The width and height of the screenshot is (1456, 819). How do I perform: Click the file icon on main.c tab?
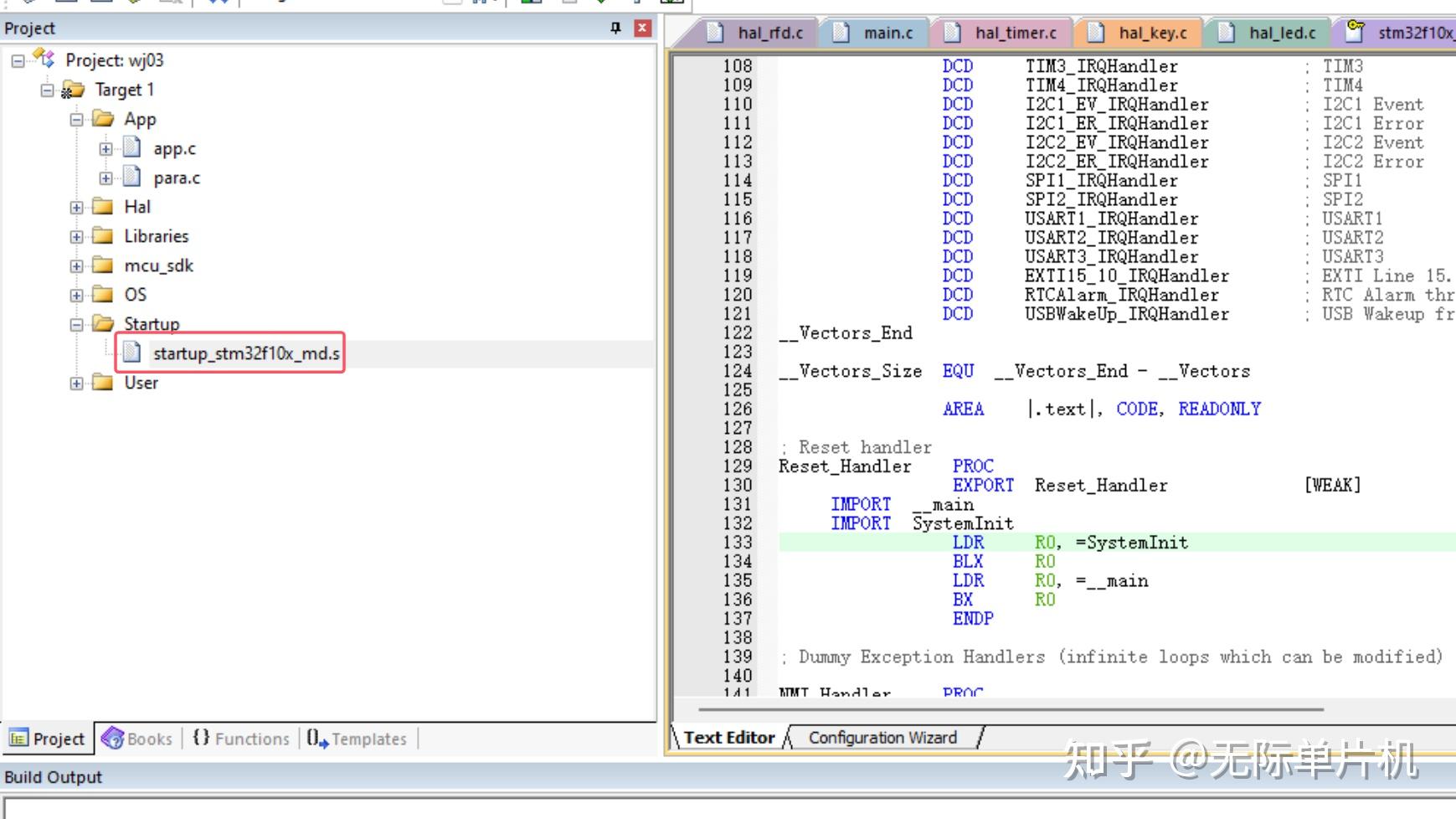point(841,33)
